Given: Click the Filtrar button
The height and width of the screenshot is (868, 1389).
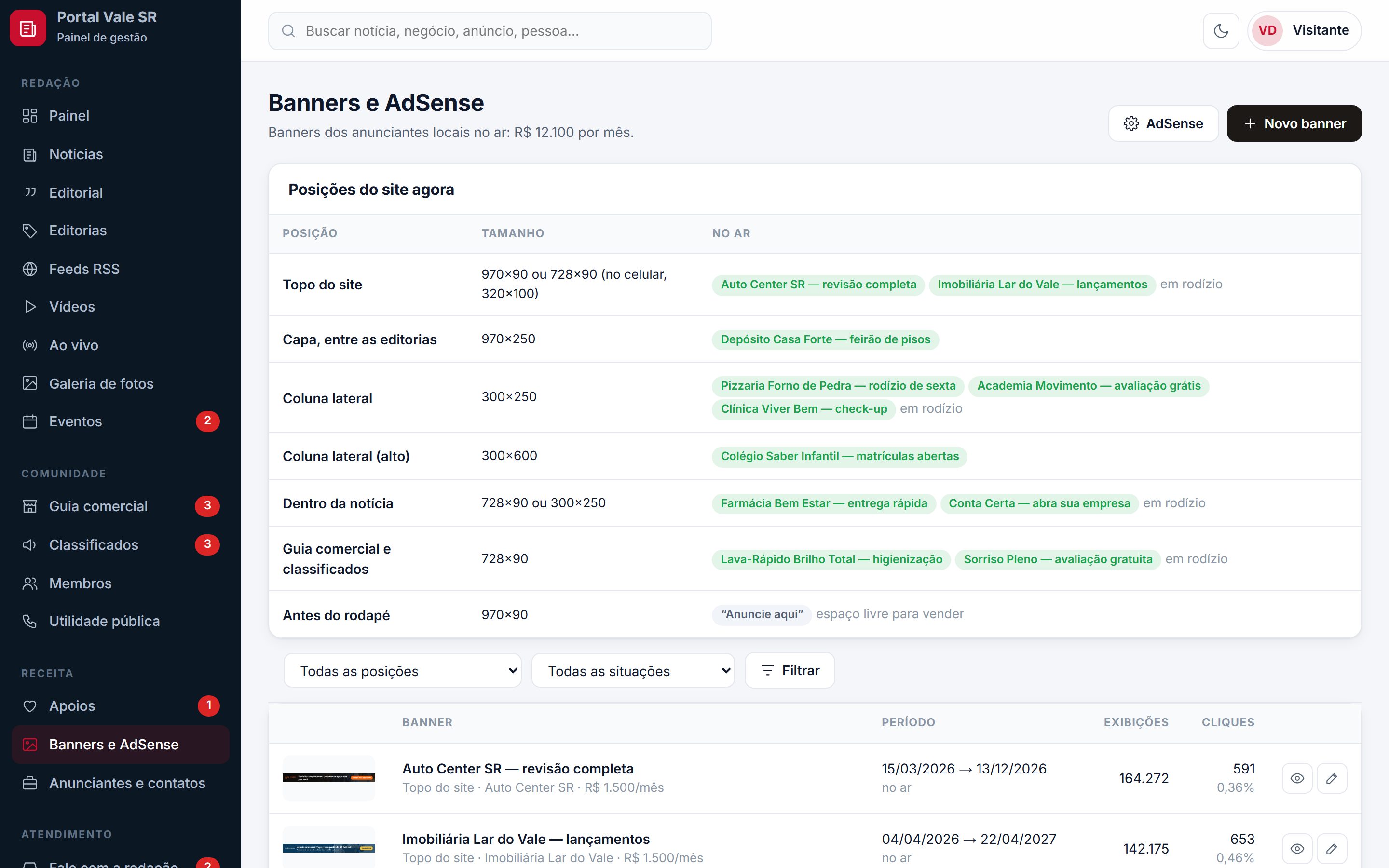Looking at the screenshot, I should coord(789,670).
